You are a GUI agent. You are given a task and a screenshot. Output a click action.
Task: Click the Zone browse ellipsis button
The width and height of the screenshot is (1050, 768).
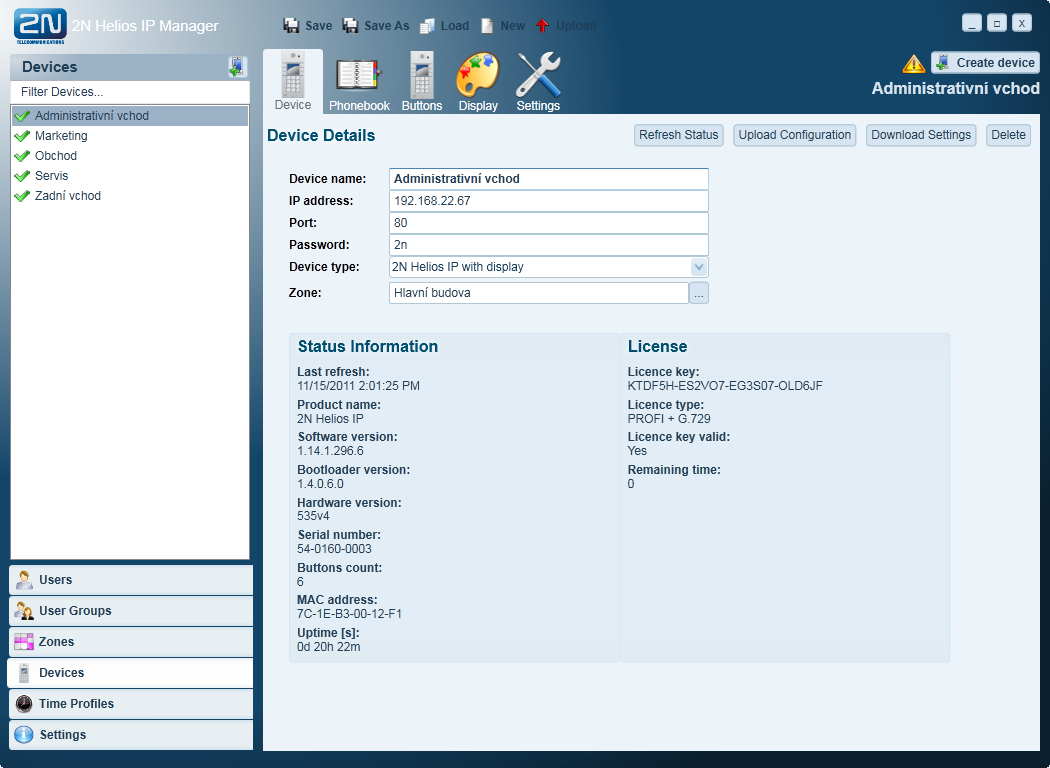tap(698, 293)
